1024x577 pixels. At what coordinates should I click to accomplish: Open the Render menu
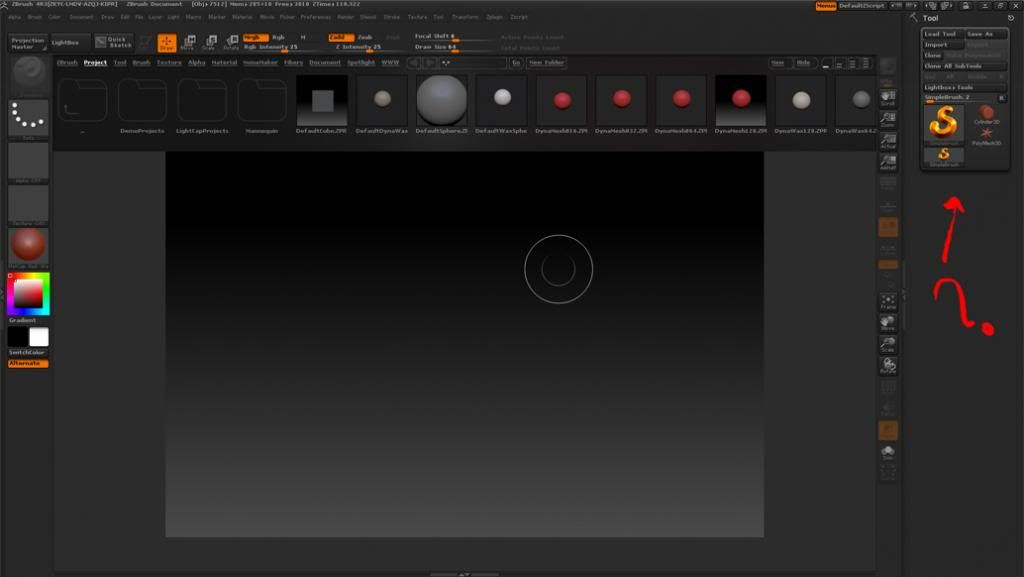pyautogui.click(x=346, y=17)
